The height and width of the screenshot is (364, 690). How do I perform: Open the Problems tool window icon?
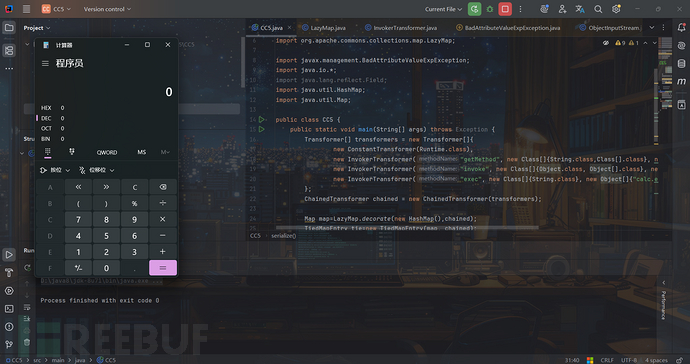click(9, 327)
